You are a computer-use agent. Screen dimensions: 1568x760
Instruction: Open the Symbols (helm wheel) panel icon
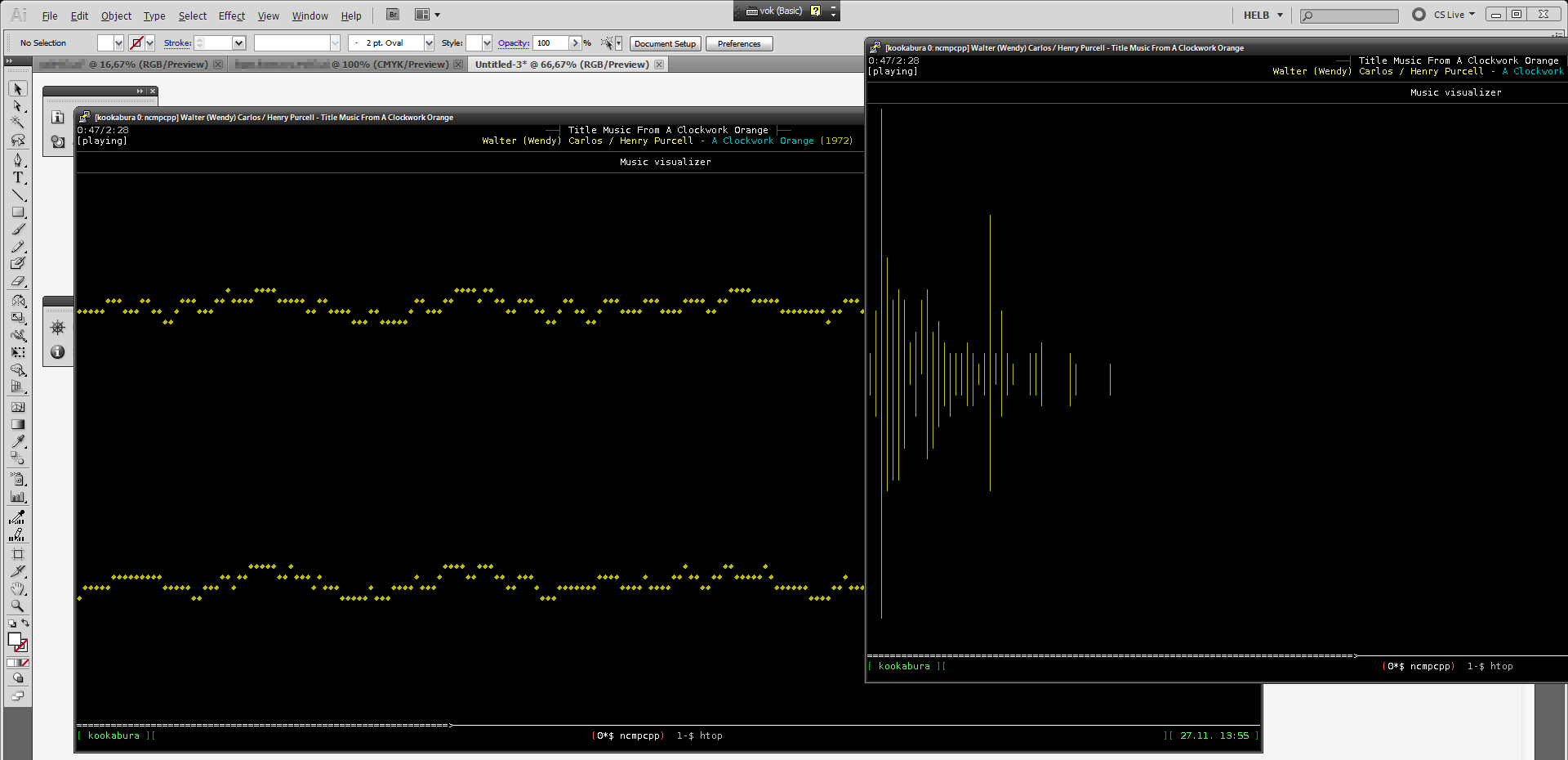pyautogui.click(x=57, y=328)
